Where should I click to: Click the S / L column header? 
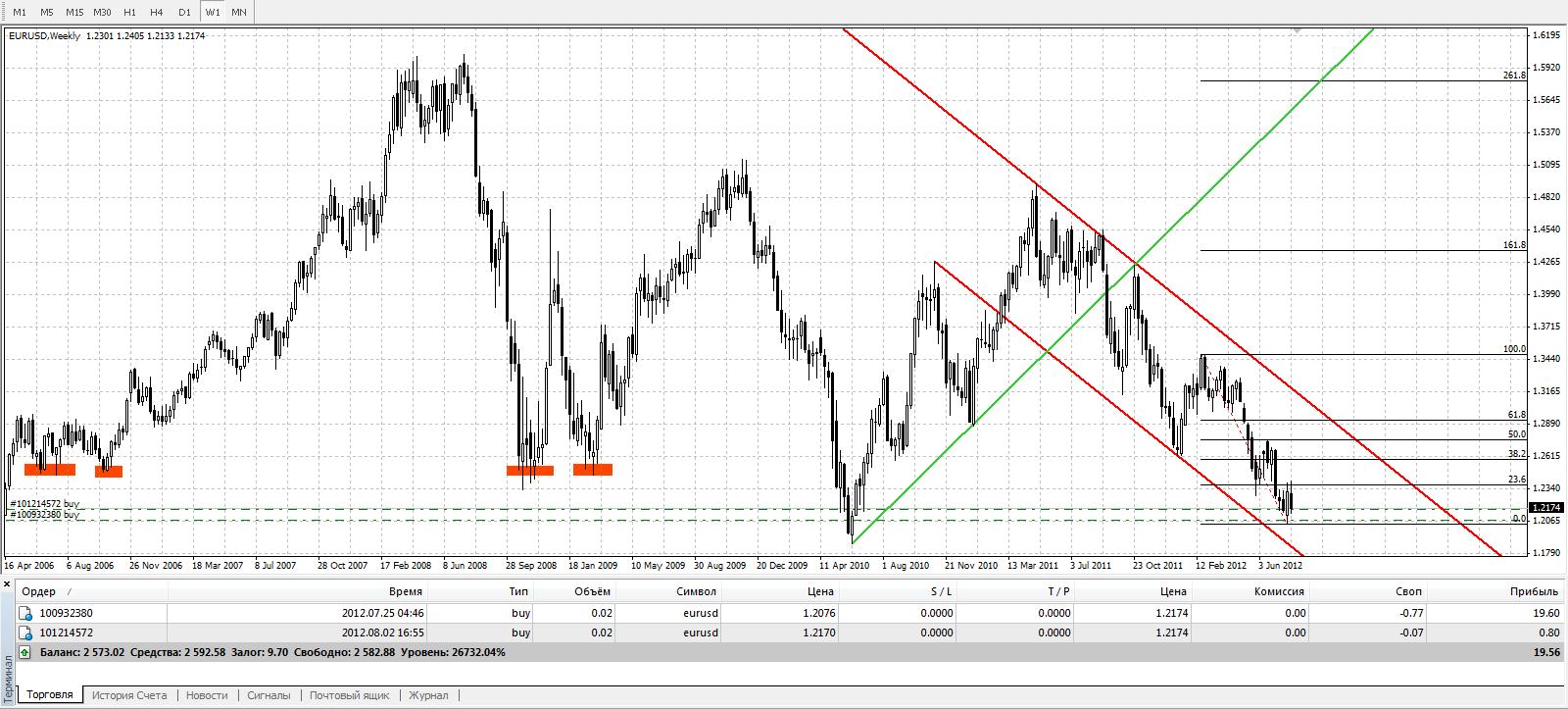coord(898,591)
